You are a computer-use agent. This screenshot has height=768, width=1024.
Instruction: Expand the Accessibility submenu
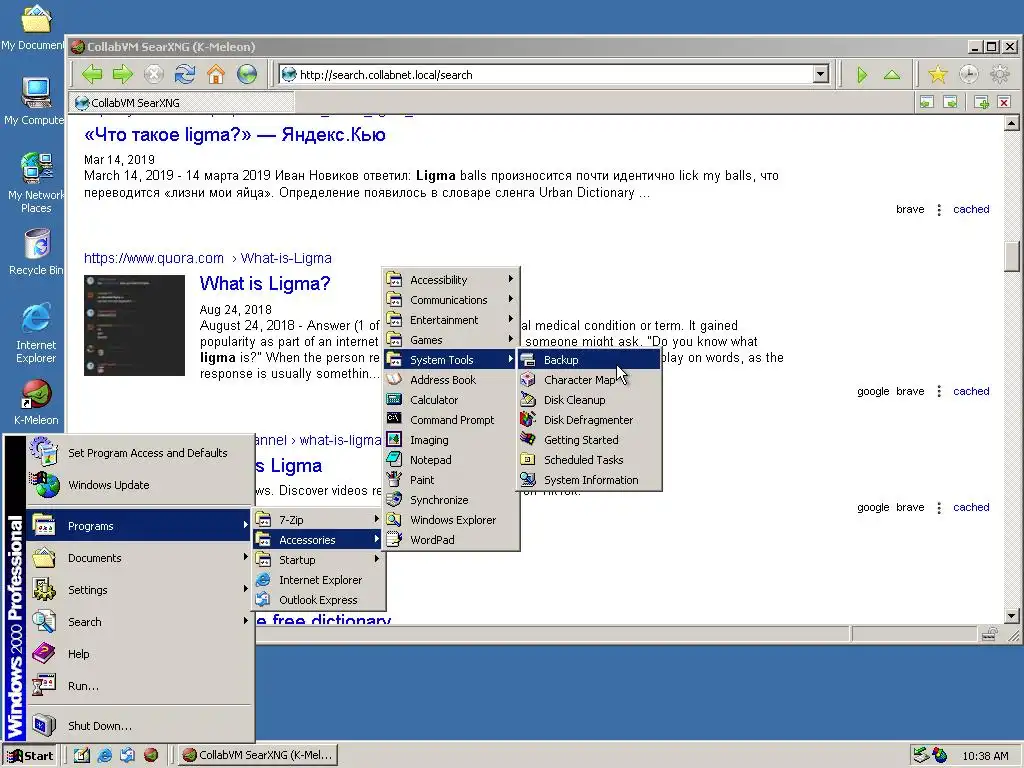(451, 280)
